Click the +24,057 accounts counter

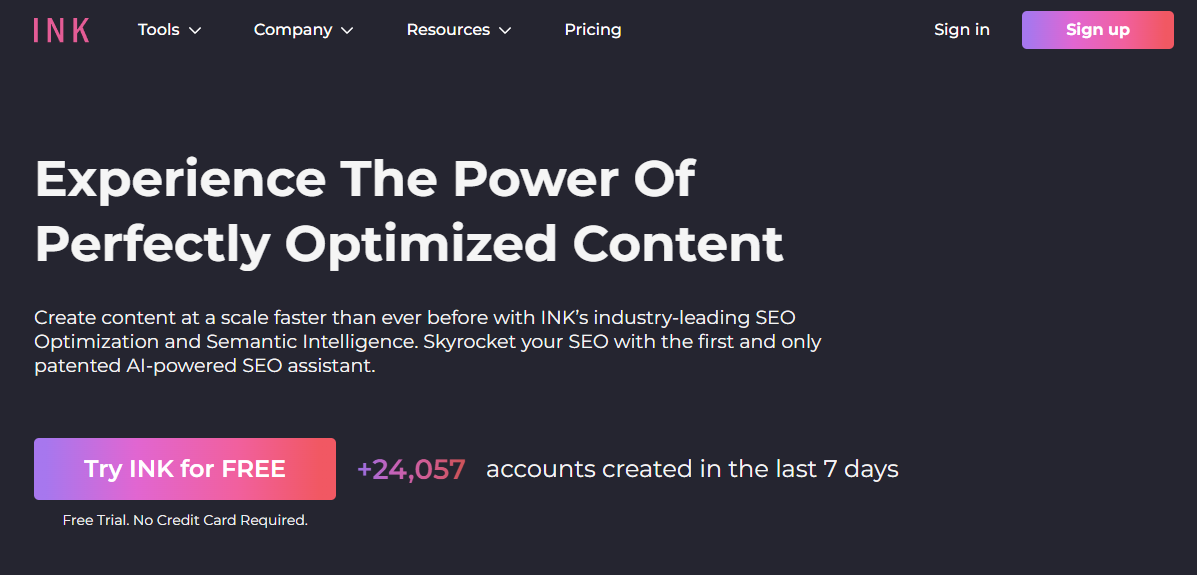pos(411,469)
